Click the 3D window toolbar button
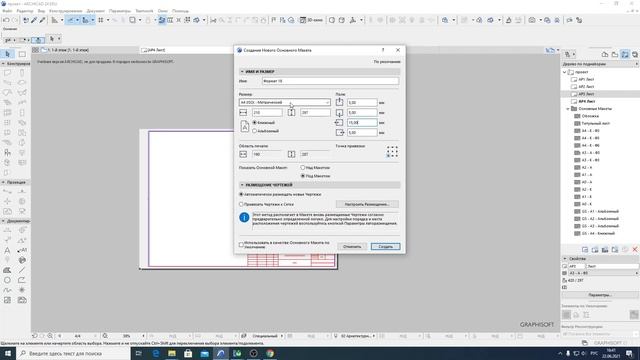The image size is (640, 360). tap(311, 20)
